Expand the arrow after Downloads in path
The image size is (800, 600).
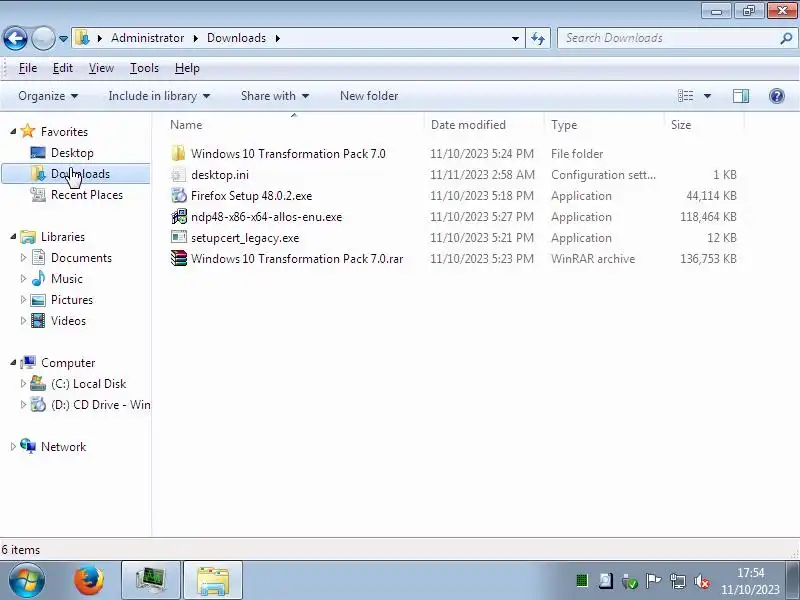(x=278, y=38)
